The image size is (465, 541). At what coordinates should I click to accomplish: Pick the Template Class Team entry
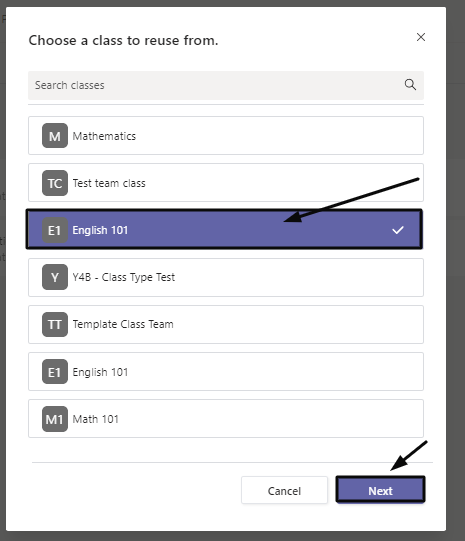(226, 324)
